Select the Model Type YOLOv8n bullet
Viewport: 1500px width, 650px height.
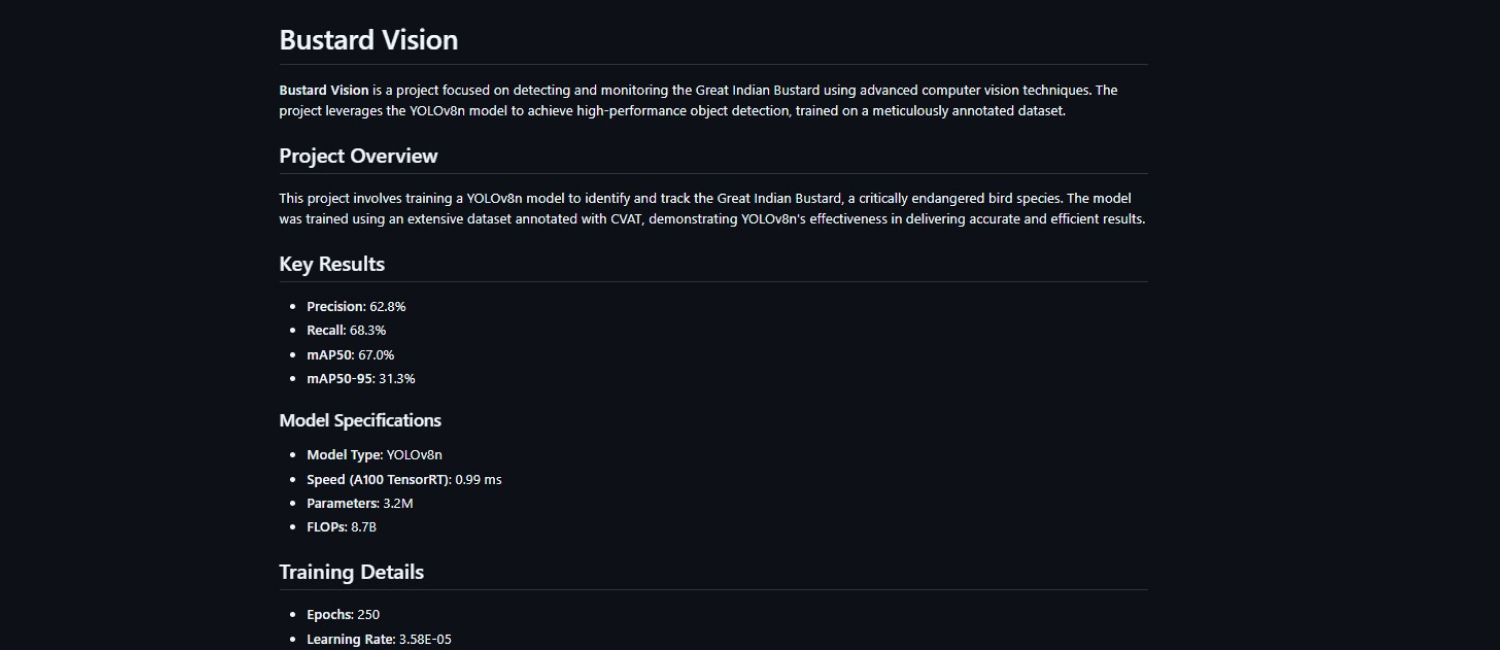pos(374,455)
